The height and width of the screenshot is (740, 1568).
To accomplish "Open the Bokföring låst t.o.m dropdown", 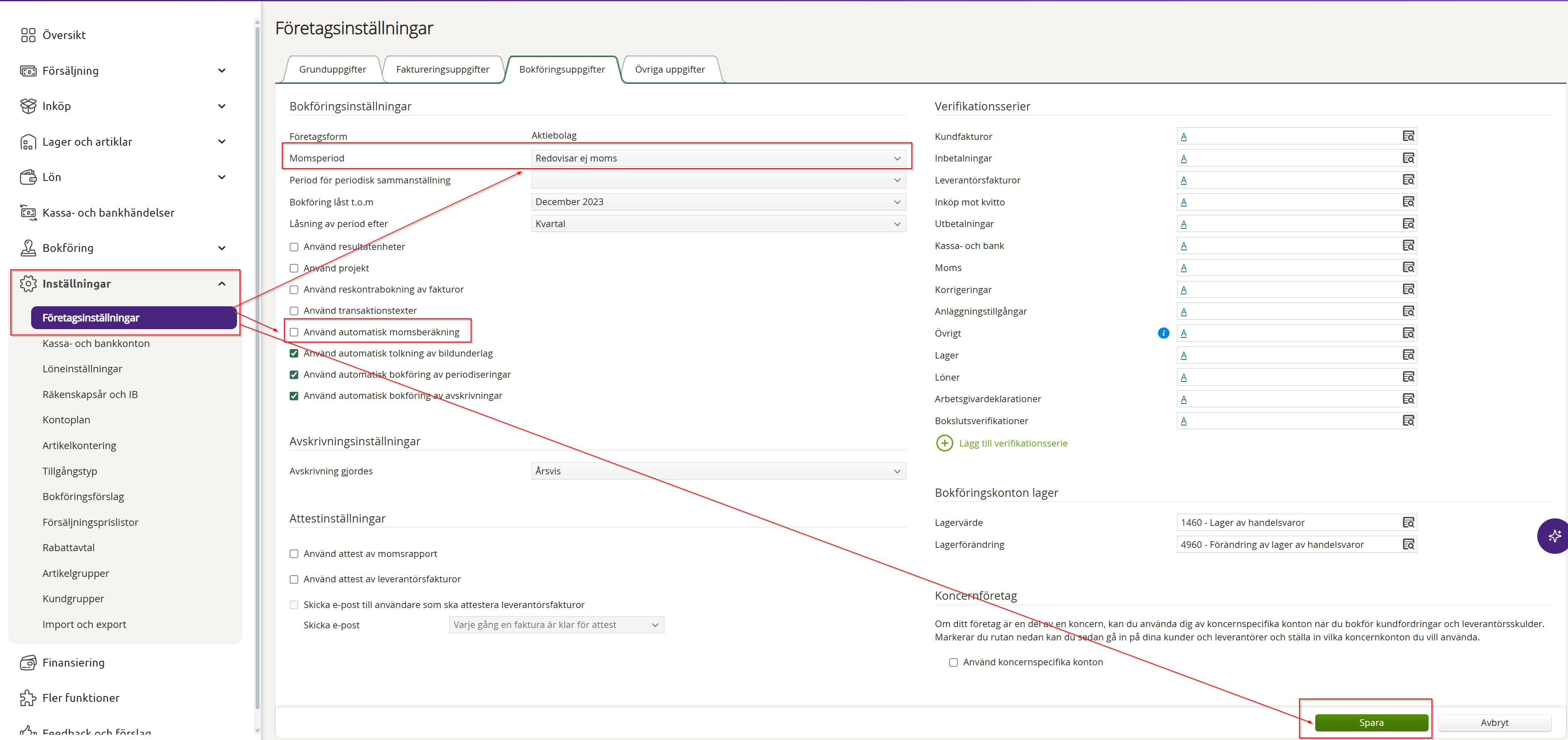I will coord(718,202).
